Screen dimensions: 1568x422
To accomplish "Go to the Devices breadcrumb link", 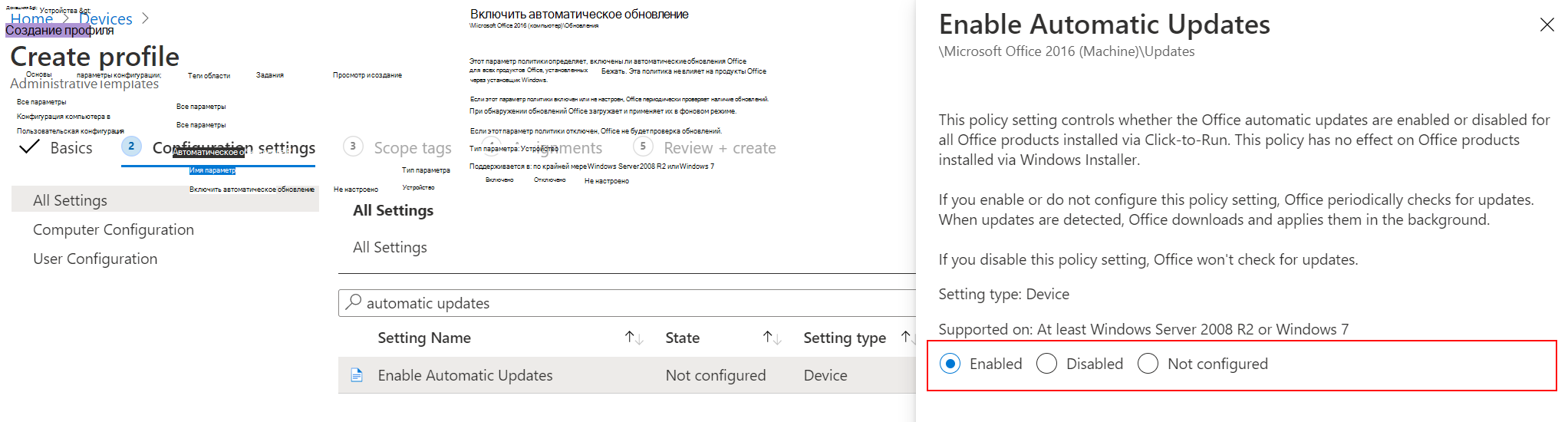I will tap(106, 19).
